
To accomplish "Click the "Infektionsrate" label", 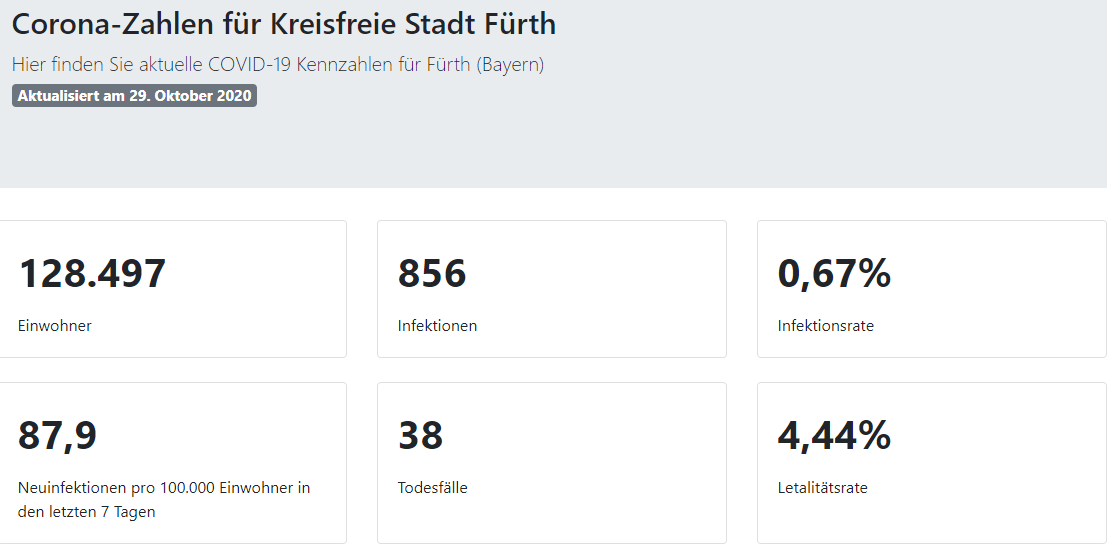I will point(825,326).
